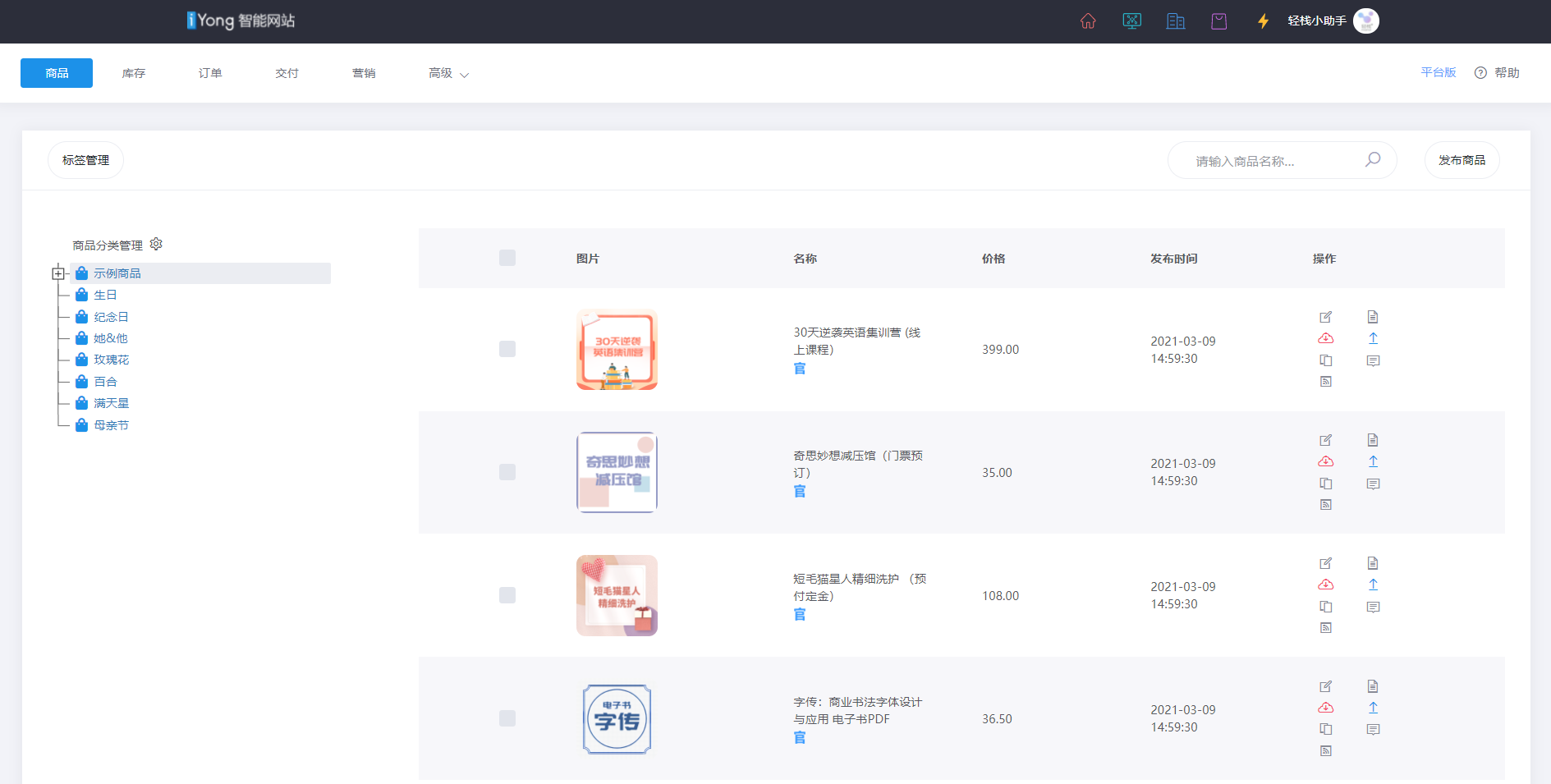Select the 纪念日 category
This screenshot has width=1551, height=784.
(111, 317)
